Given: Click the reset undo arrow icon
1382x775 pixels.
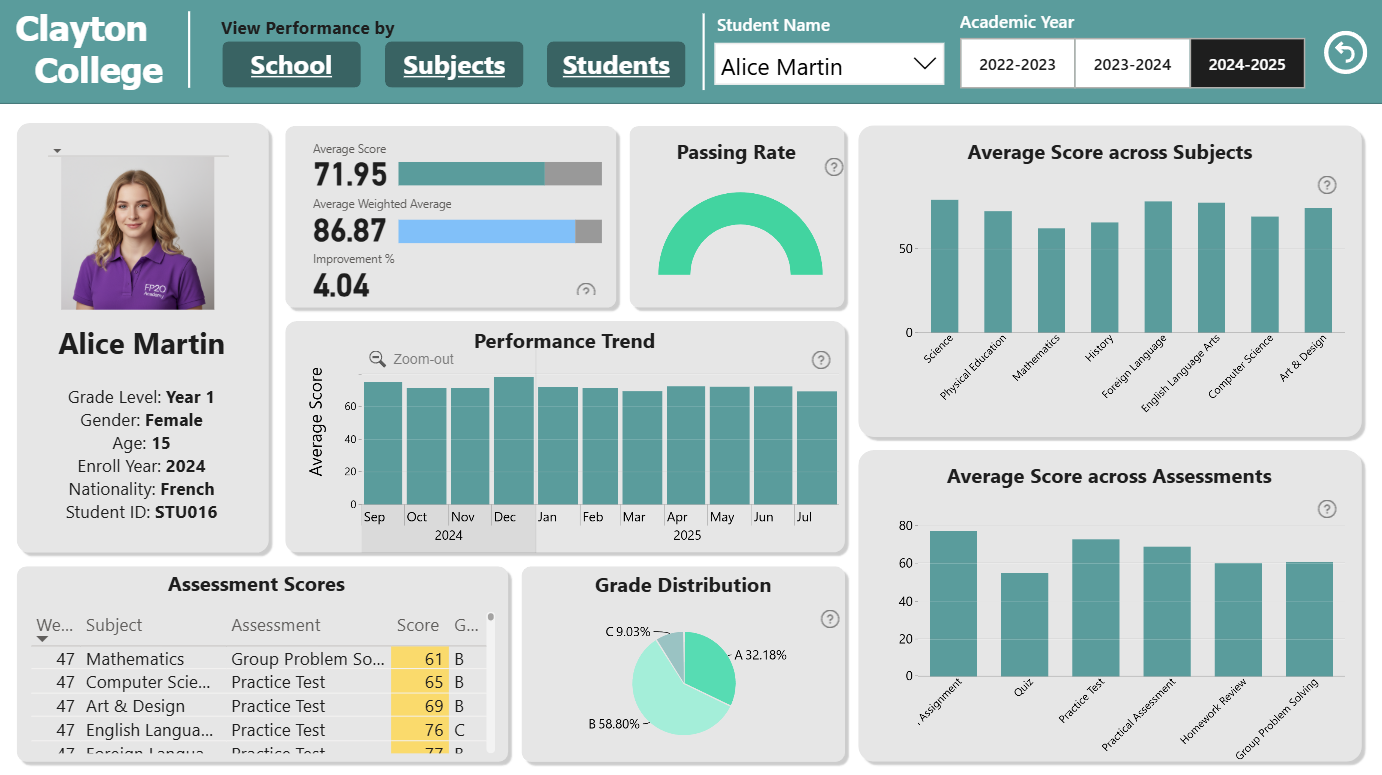Looking at the screenshot, I should point(1345,53).
